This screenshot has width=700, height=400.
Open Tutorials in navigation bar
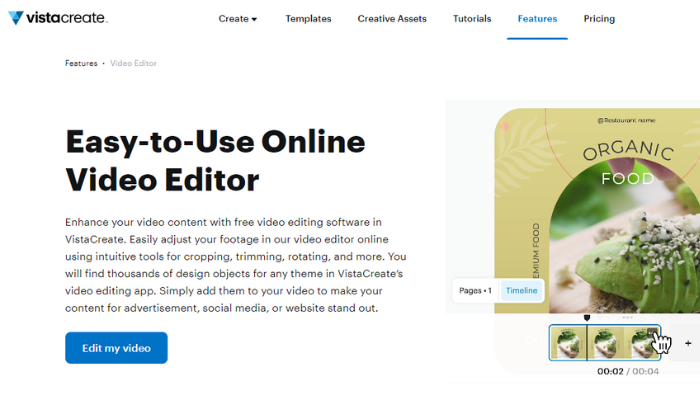click(472, 19)
